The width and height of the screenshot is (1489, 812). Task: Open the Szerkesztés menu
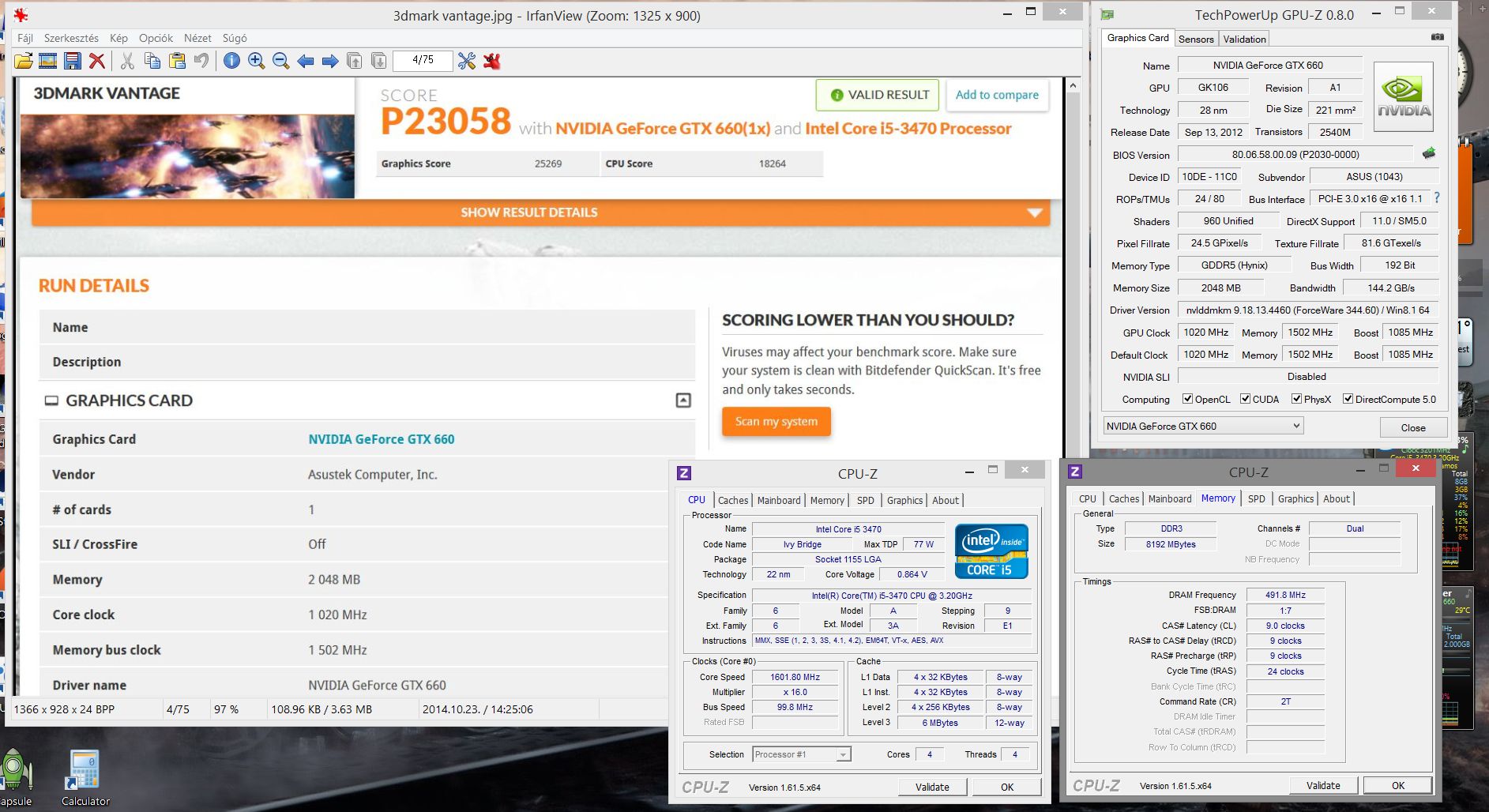71,38
